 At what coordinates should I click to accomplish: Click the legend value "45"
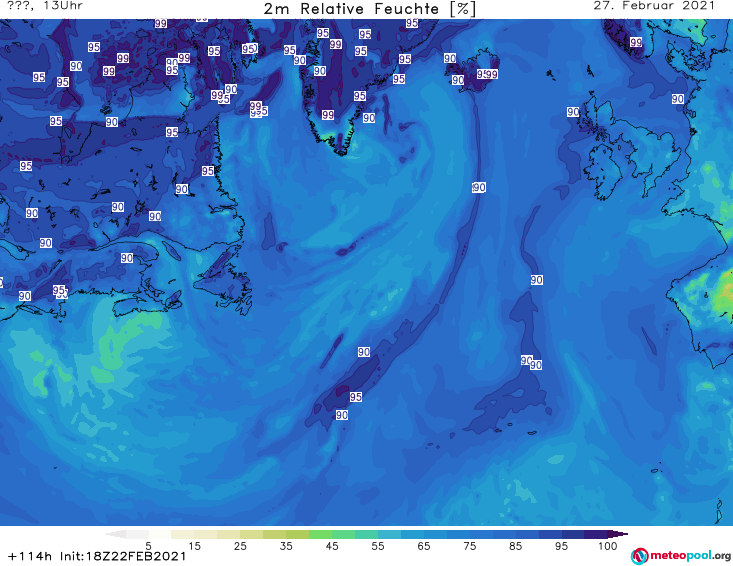coord(332,546)
